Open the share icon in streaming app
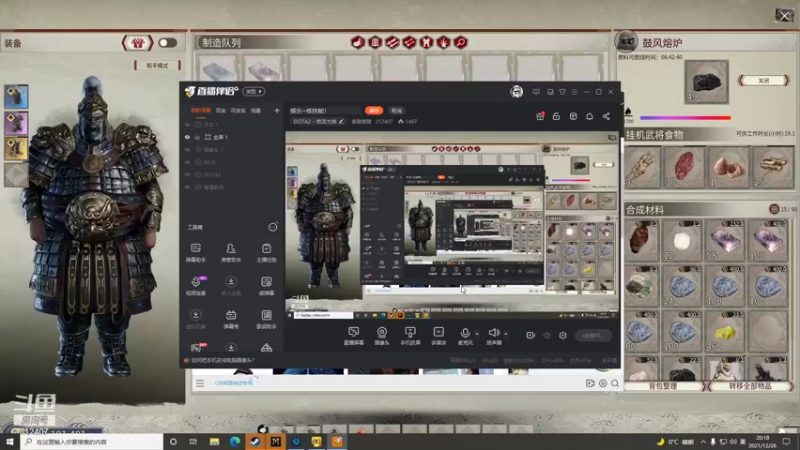Screen dimensions: 800x450 click(606, 116)
